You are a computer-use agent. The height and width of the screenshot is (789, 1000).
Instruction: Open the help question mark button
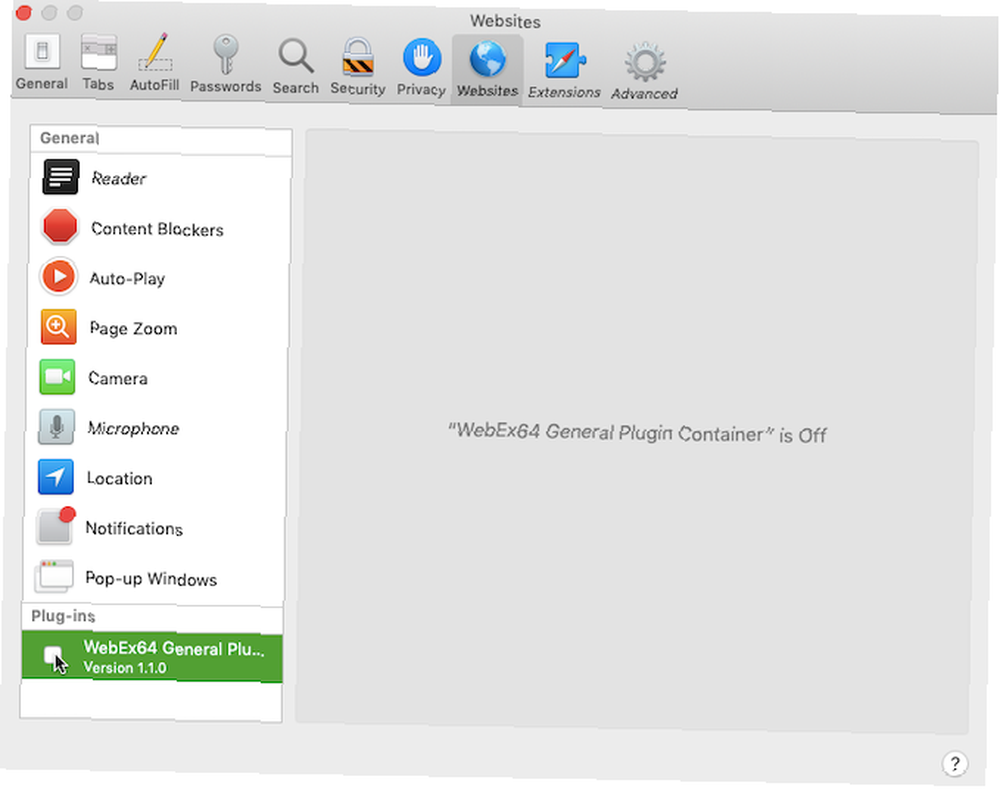(x=955, y=763)
